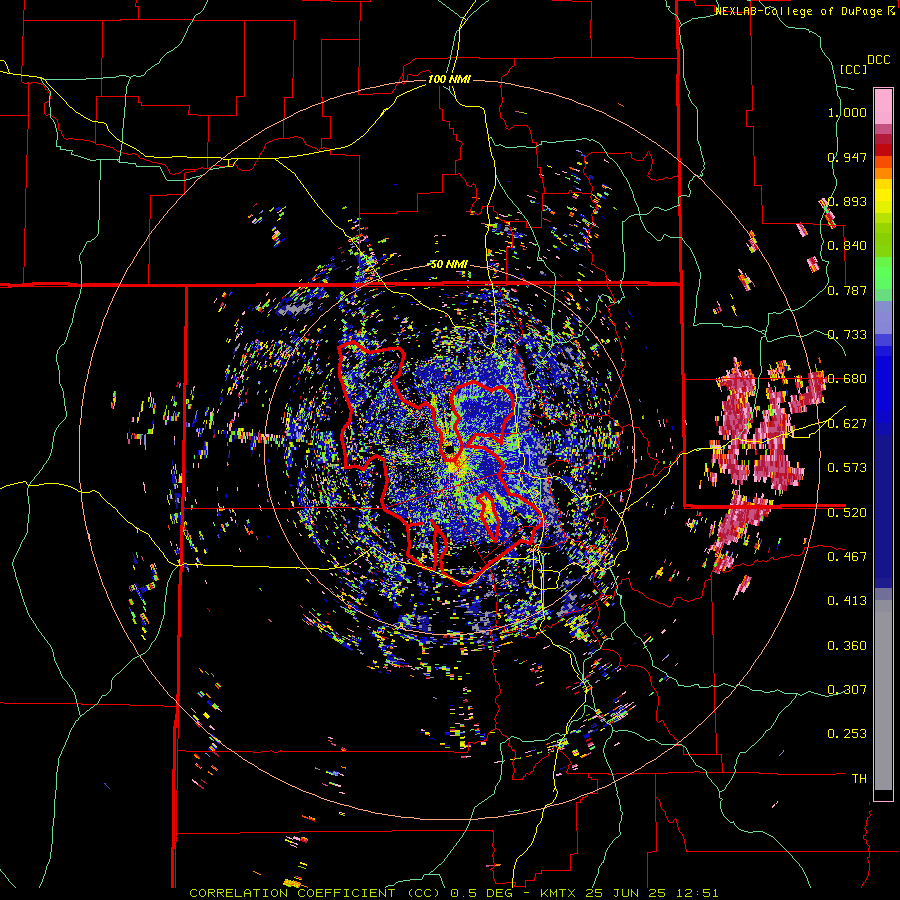Click the 1.000 scale value
Screen dimensions: 900x900
click(847, 112)
